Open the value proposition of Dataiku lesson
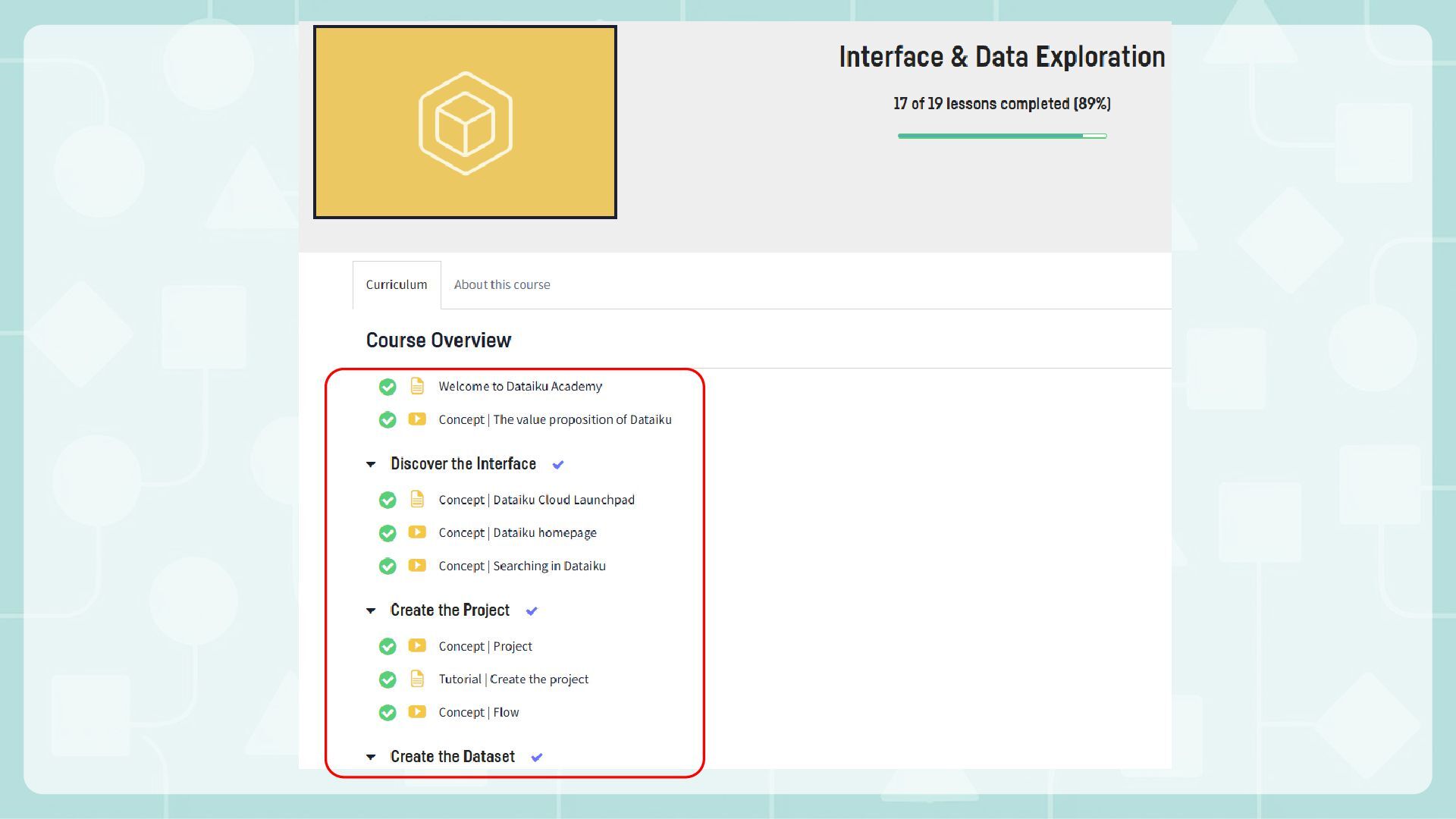 555,419
